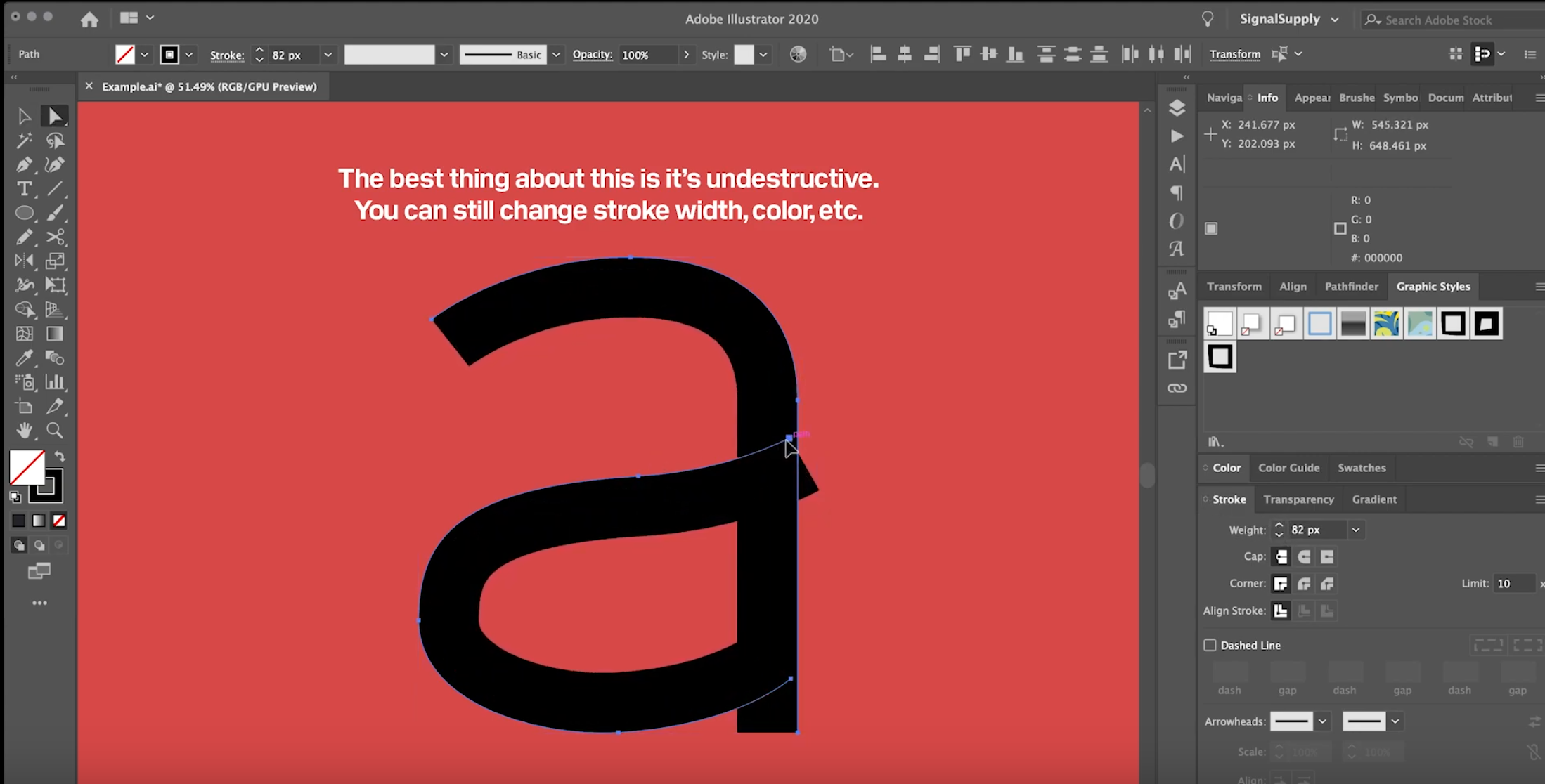Swap fill and stroke colors

[59, 457]
